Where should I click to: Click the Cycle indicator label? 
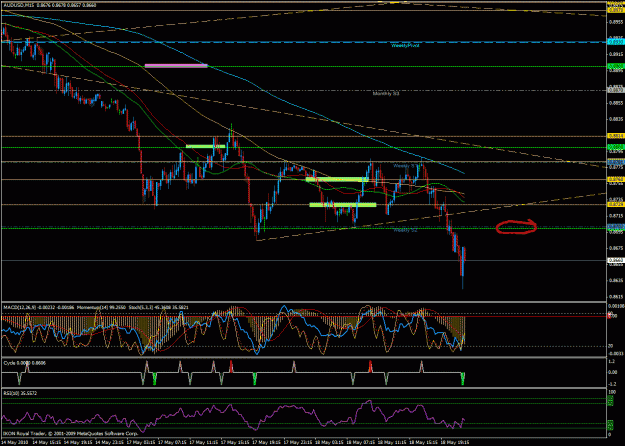(24, 363)
